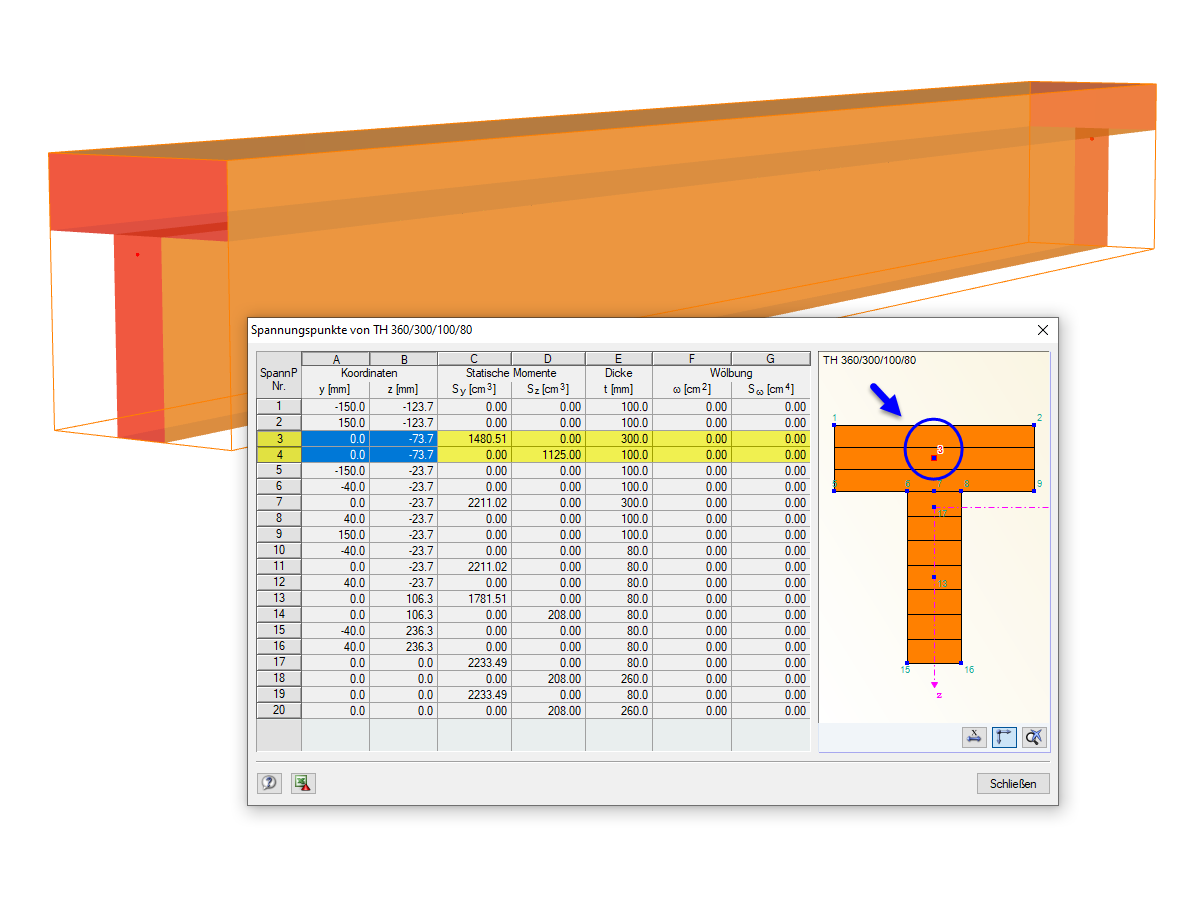Click y value -150.0 in row 1
The image size is (1200, 900).
click(x=336, y=407)
